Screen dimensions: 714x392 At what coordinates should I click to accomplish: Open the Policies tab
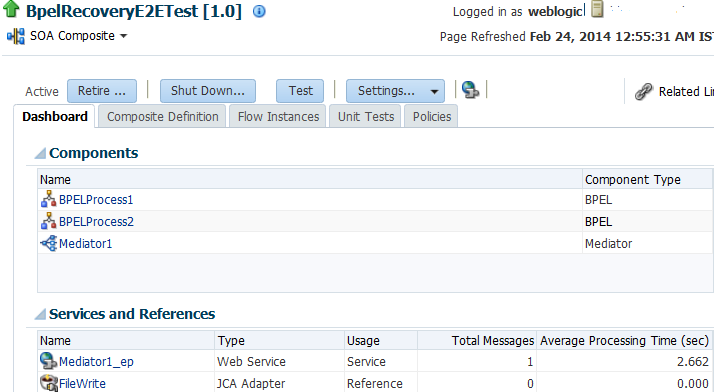click(432, 117)
